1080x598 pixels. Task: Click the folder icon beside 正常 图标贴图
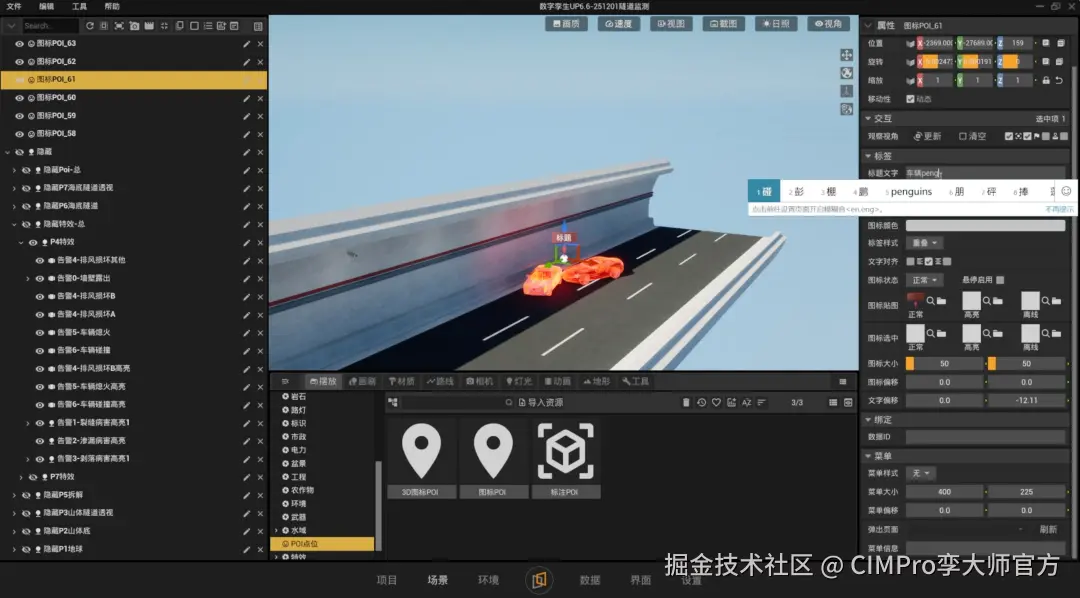(942, 301)
